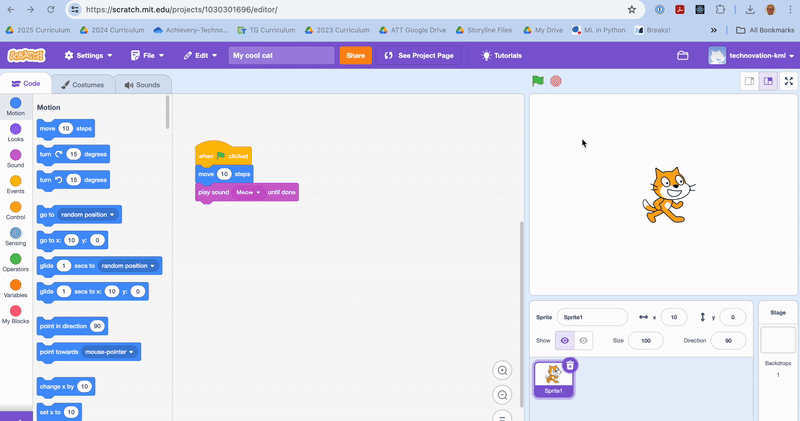Open the browser extensions puzzle icon
The width and height of the screenshot is (800, 421).
(720, 10)
